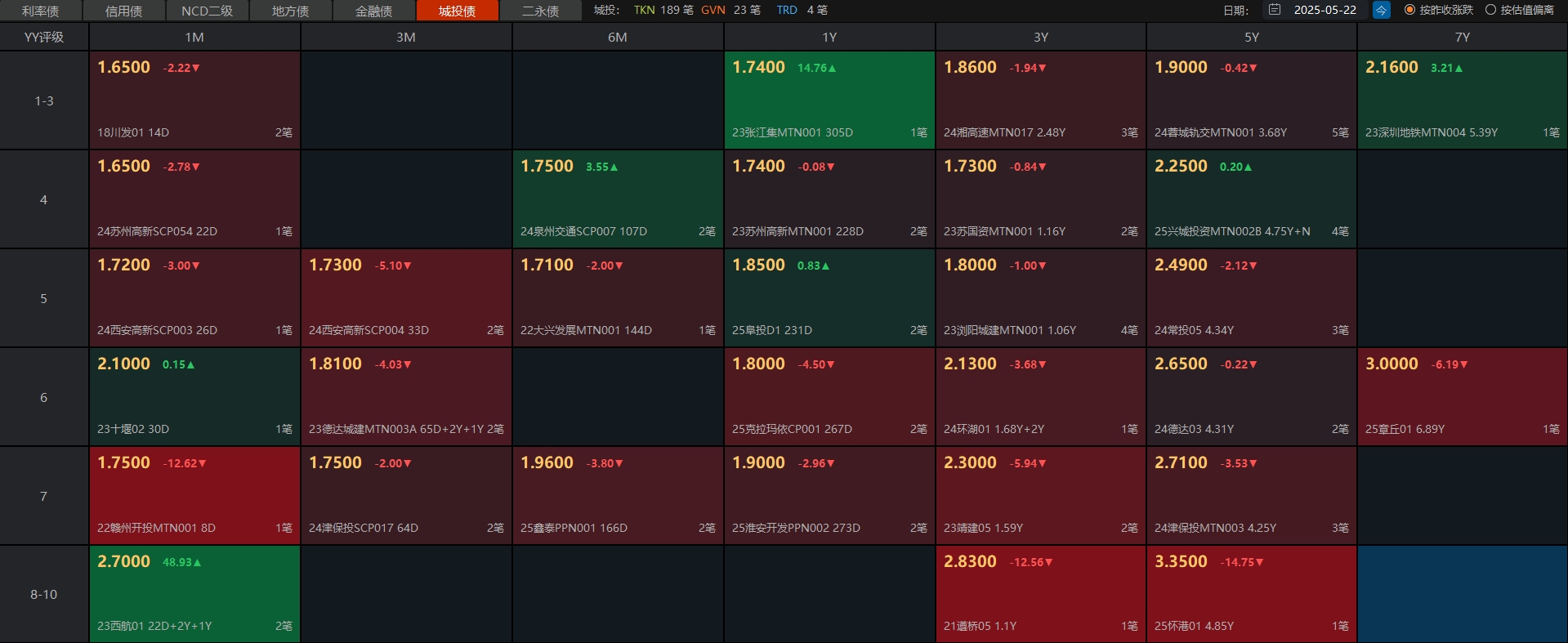Open the 24苏州高新SCP054 22D cell
The height and width of the screenshot is (643, 1568).
194,199
